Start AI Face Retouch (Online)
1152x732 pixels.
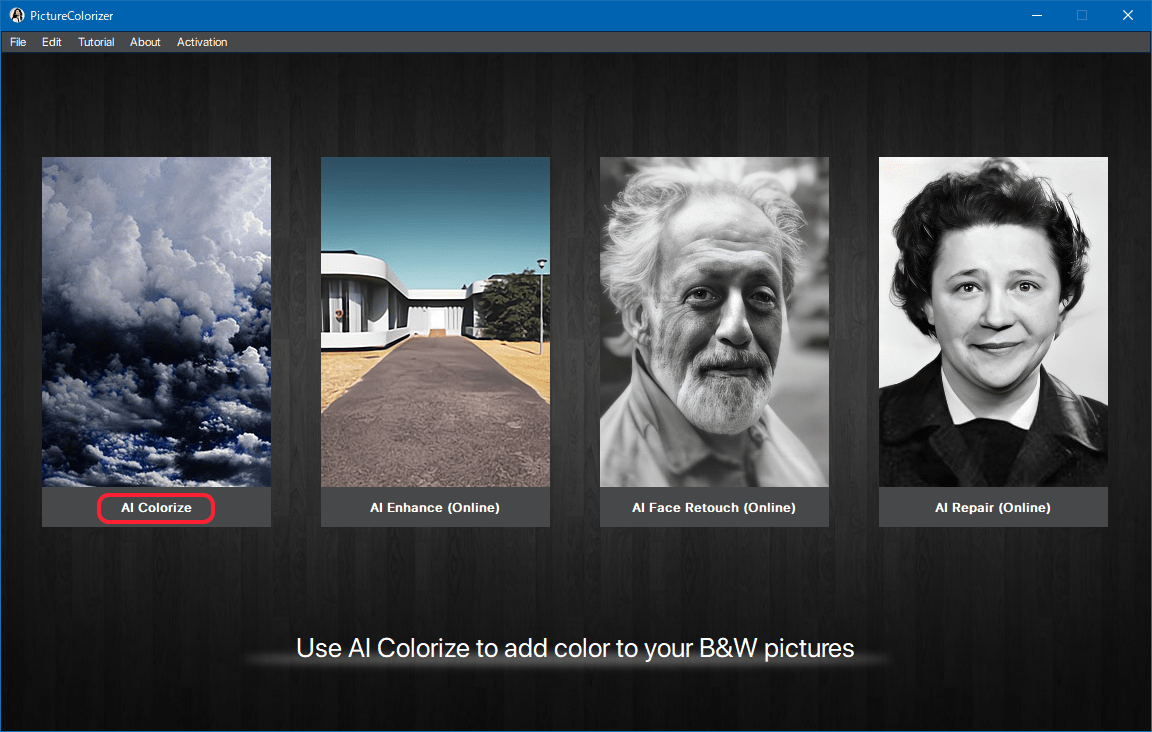point(714,508)
